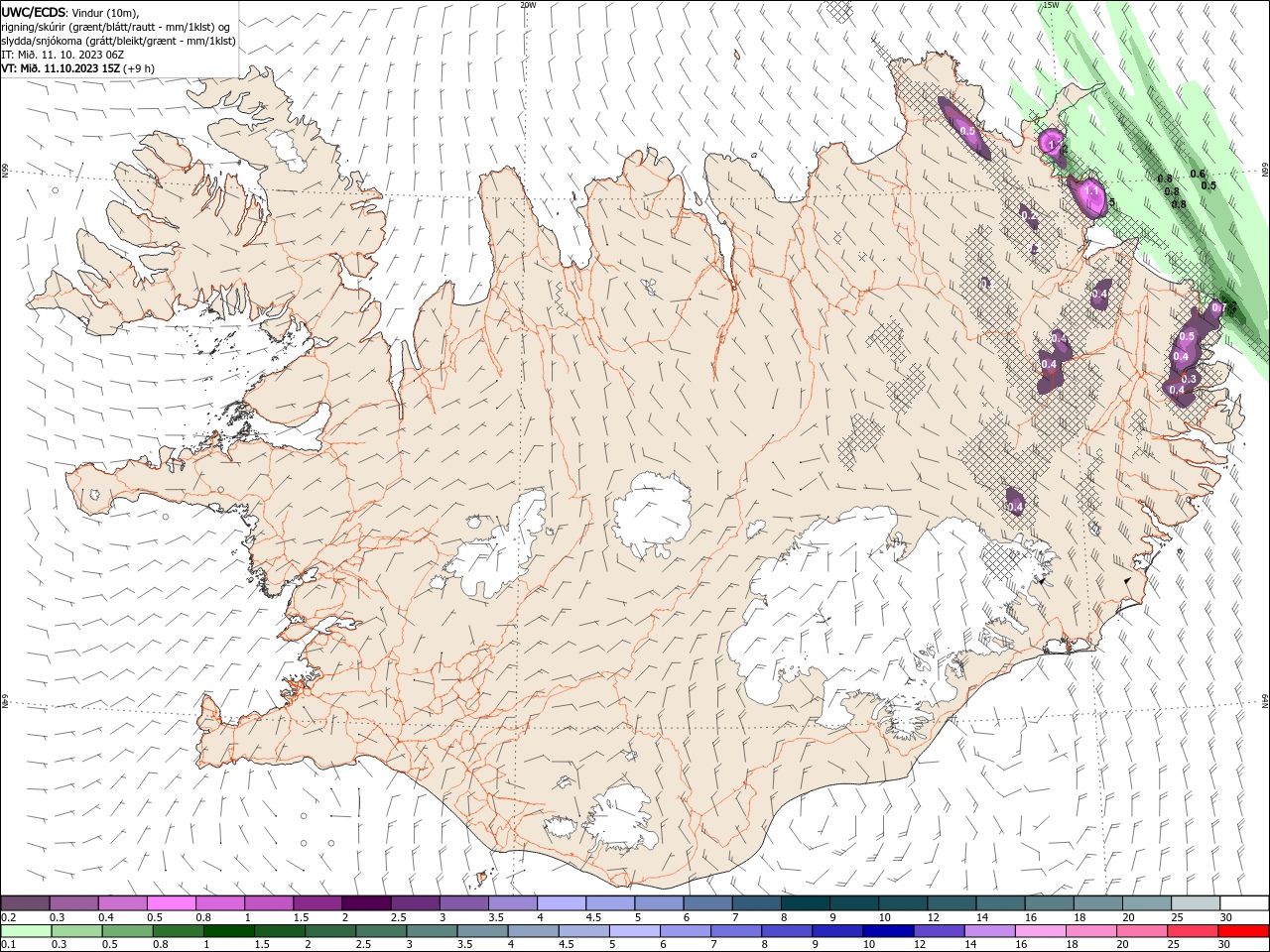Click the 'VT: Mið. 11.10.2023 15Z (+9 h)' line
The width and height of the screenshot is (1270, 952).
click(77, 68)
